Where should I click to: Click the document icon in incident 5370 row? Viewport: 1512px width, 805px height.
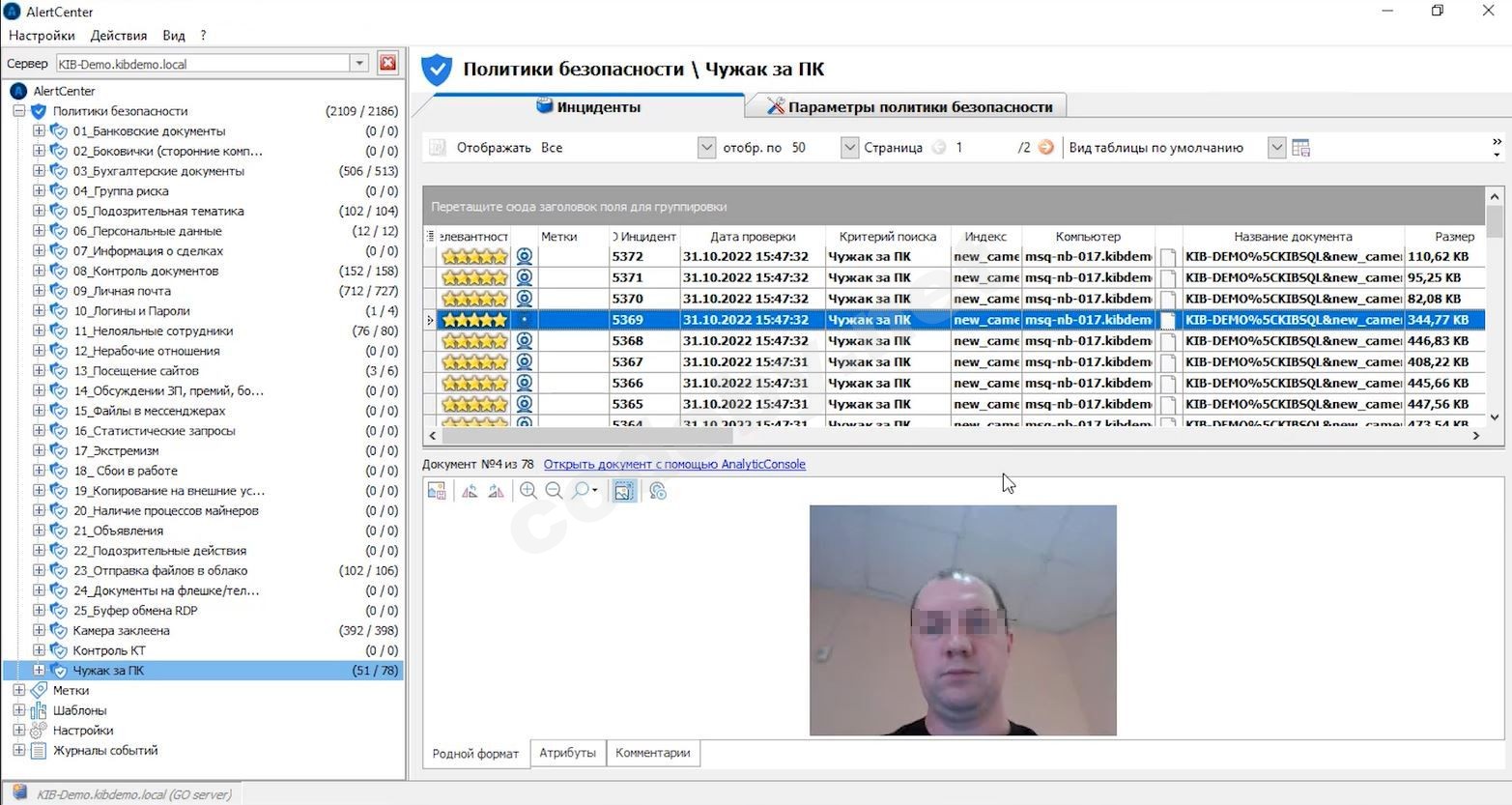click(x=1168, y=299)
